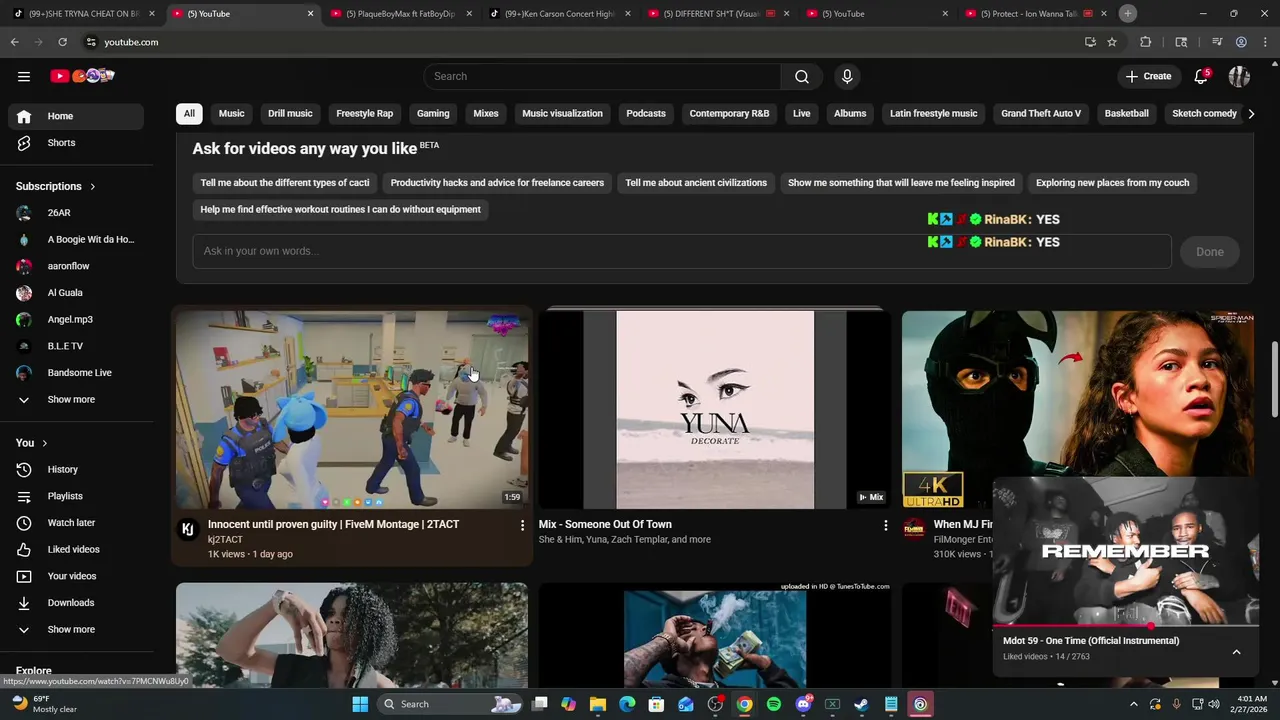The height and width of the screenshot is (720, 1280).
Task: Open YouTube notifications bell
Action: tap(1201, 76)
